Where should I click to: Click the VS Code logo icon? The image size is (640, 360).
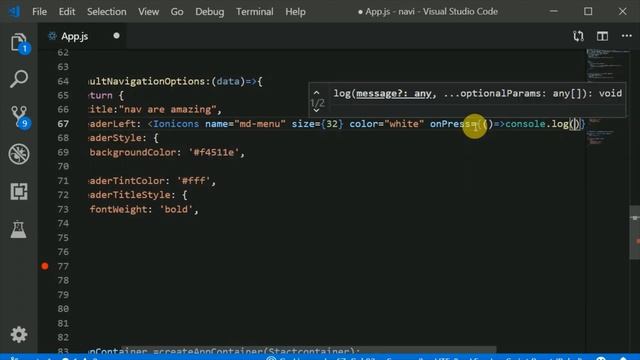coord(14,11)
